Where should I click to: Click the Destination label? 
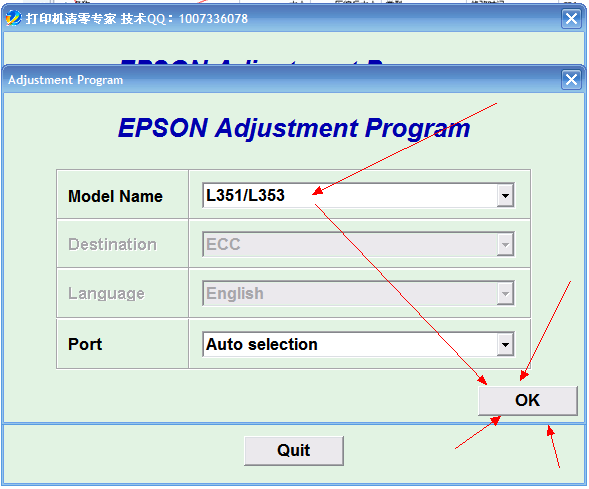pyautogui.click(x=112, y=244)
